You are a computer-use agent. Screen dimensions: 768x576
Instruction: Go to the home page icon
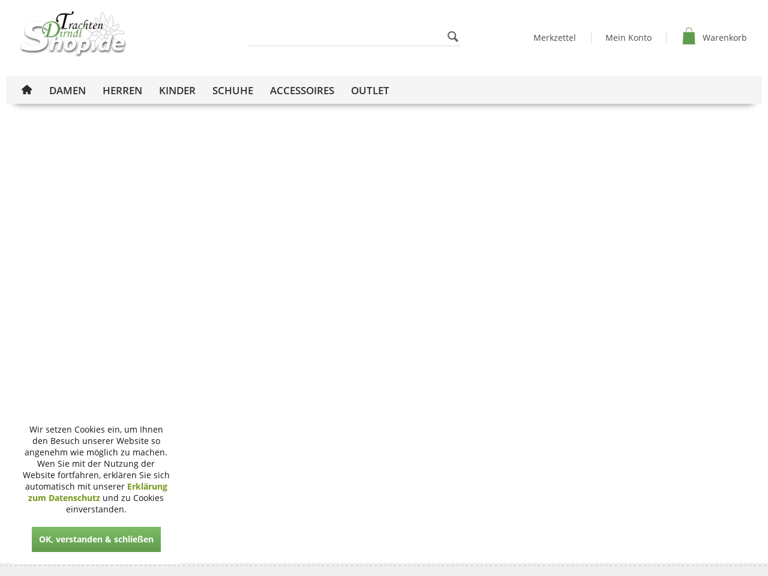[27, 90]
